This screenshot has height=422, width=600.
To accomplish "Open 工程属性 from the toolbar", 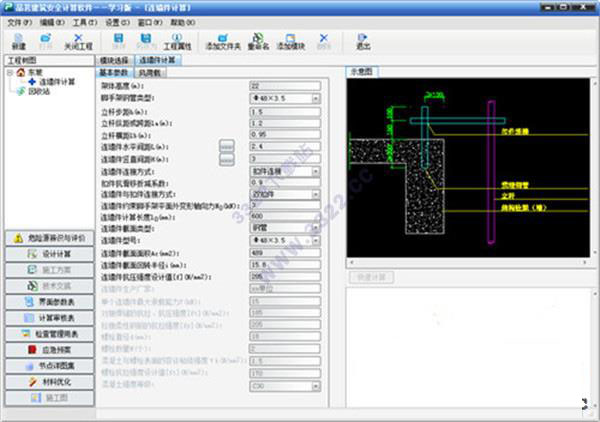I will pyautogui.click(x=177, y=41).
